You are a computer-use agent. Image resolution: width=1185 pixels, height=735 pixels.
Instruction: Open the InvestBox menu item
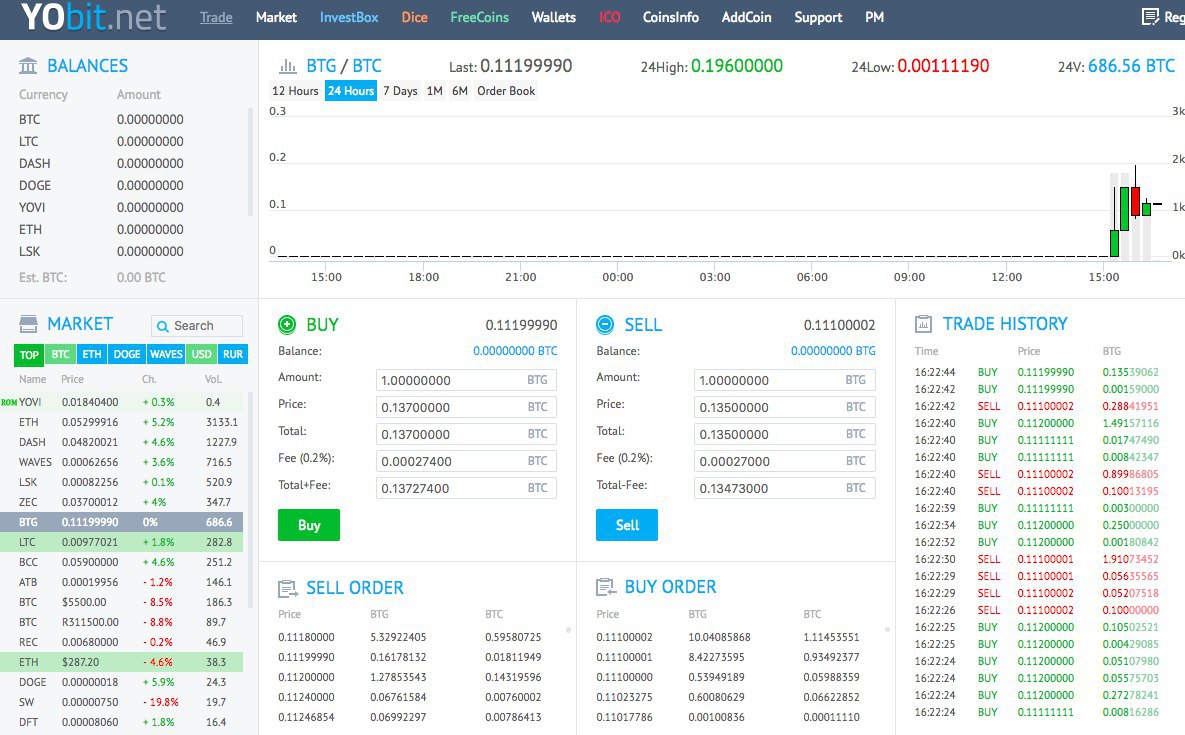click(349, 17)
